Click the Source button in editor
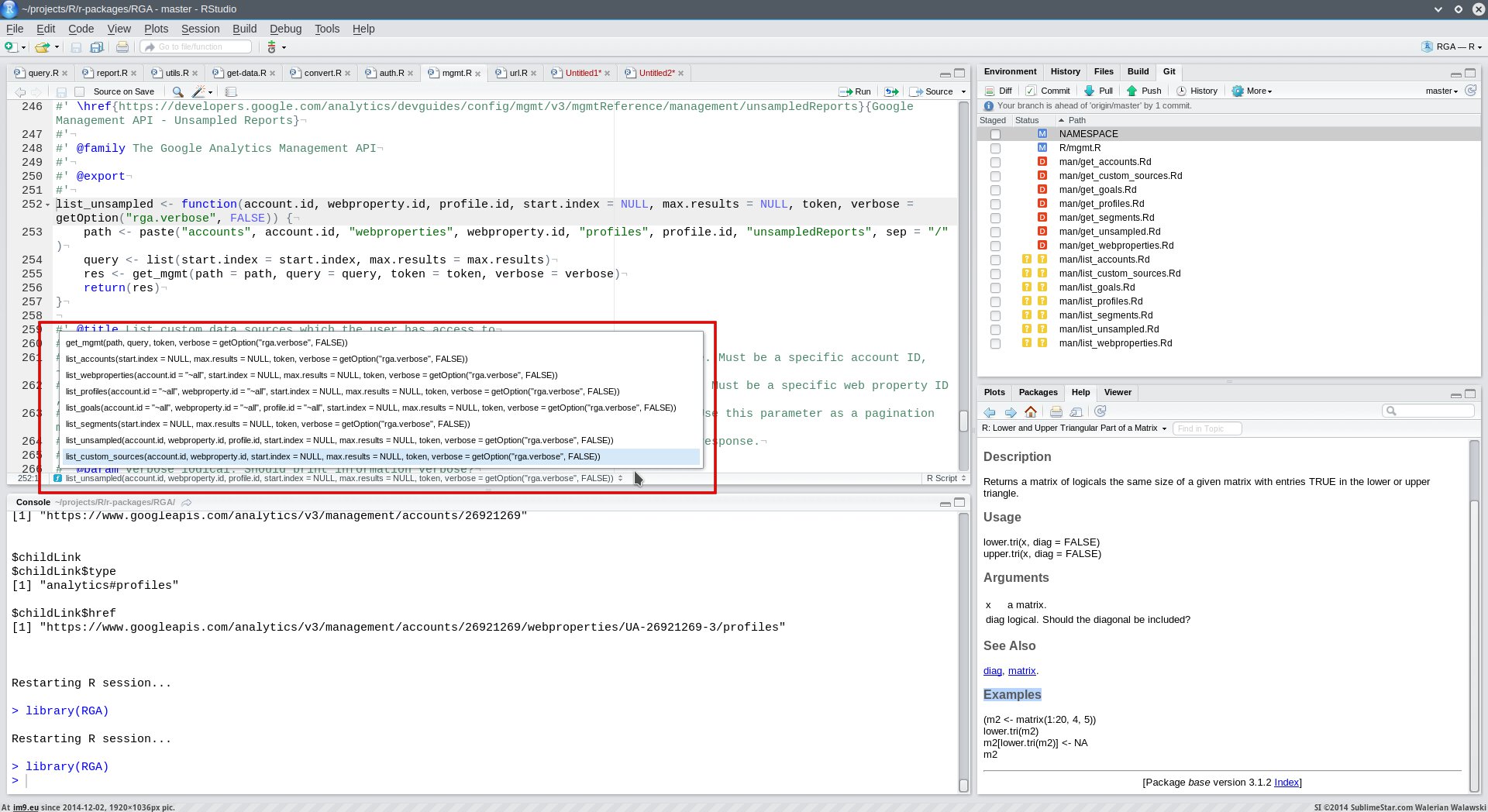This screenshot has height=812, width=1488. 932,91
